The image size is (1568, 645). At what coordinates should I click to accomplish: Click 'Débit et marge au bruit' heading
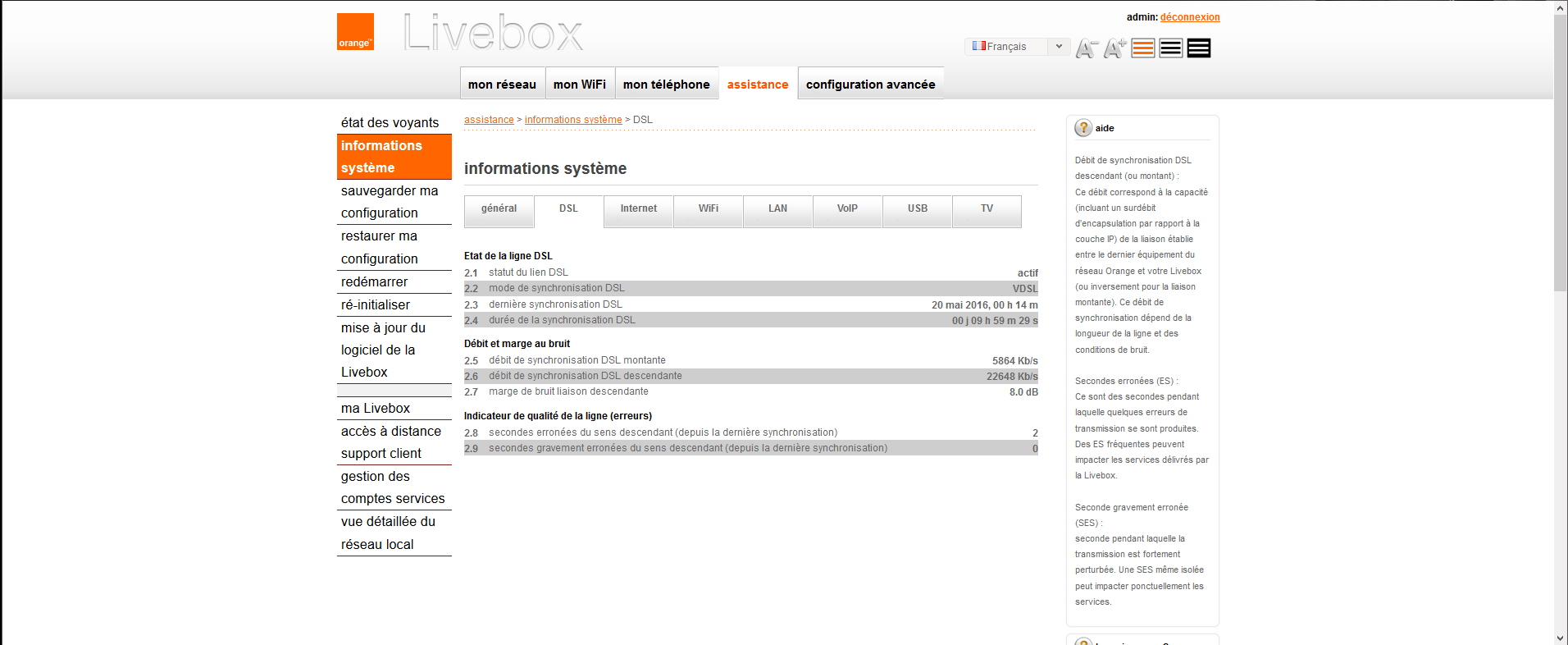click(517, 344)
